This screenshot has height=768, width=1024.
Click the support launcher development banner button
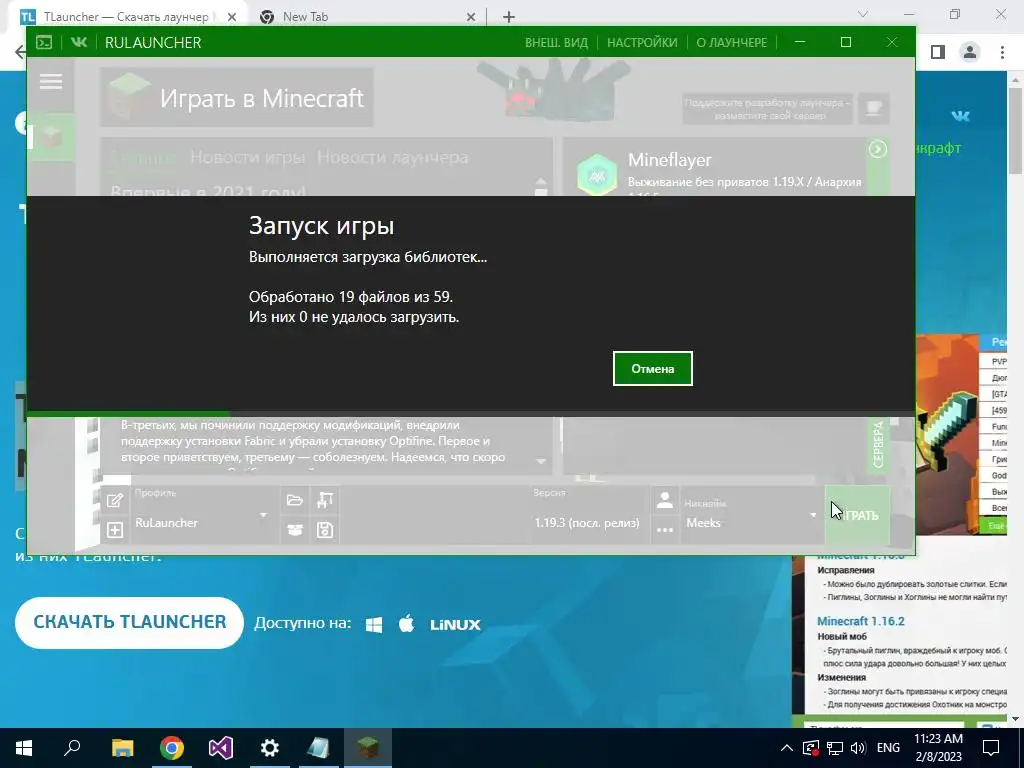click(x=767, y=109)
